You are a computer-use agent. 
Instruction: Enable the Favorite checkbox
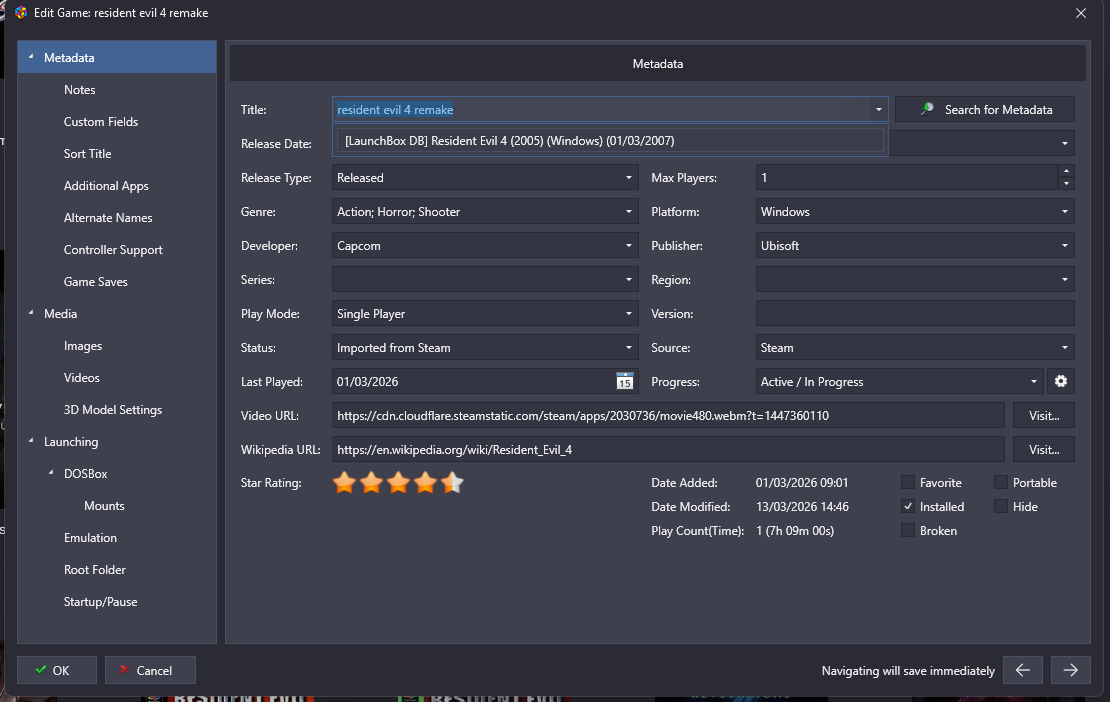point(908,483)
